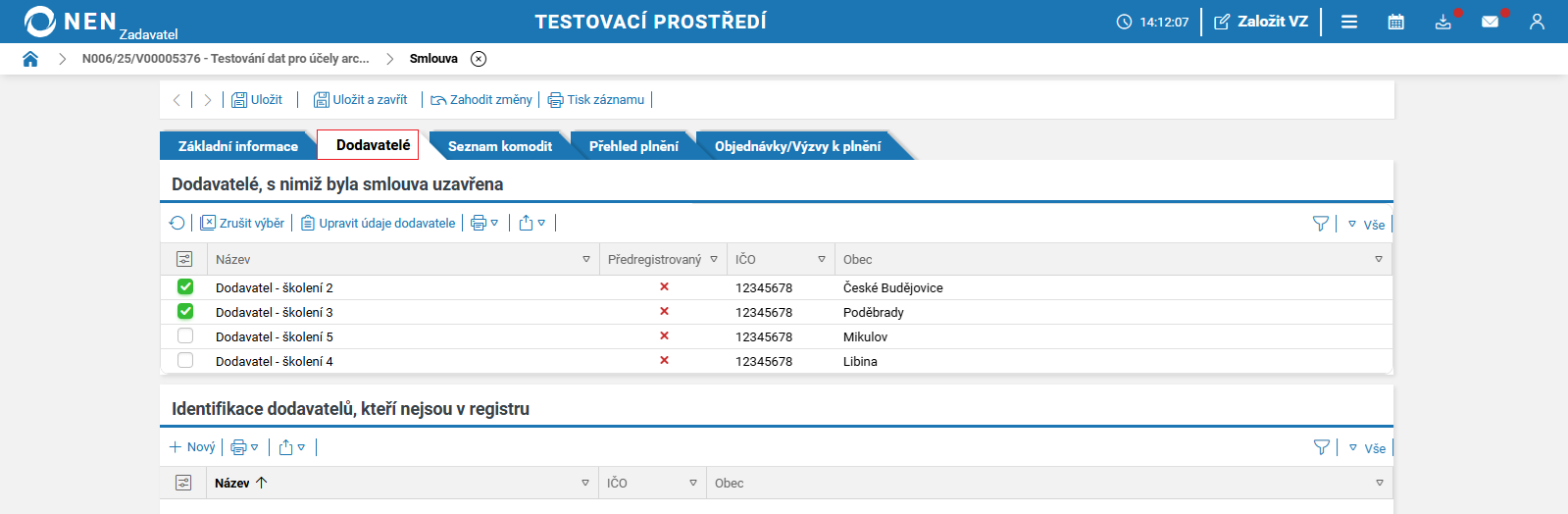Click Upravit údaje dodavatele
1568x514 pixels.
point(378,224)
